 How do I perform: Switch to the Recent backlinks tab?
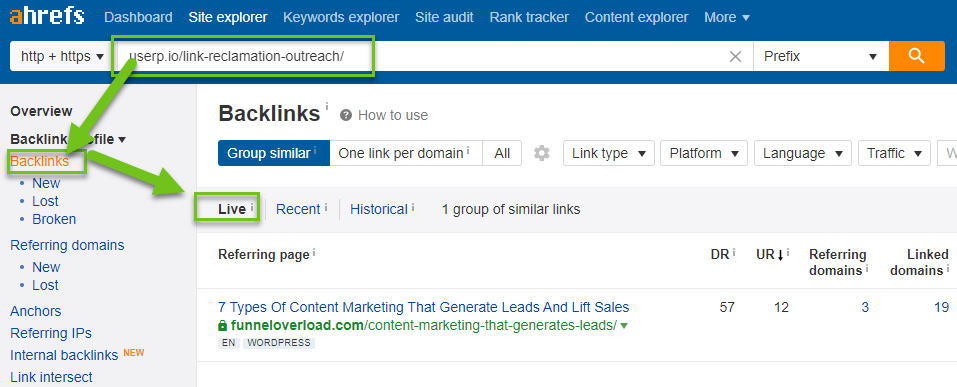pos(298,209)
